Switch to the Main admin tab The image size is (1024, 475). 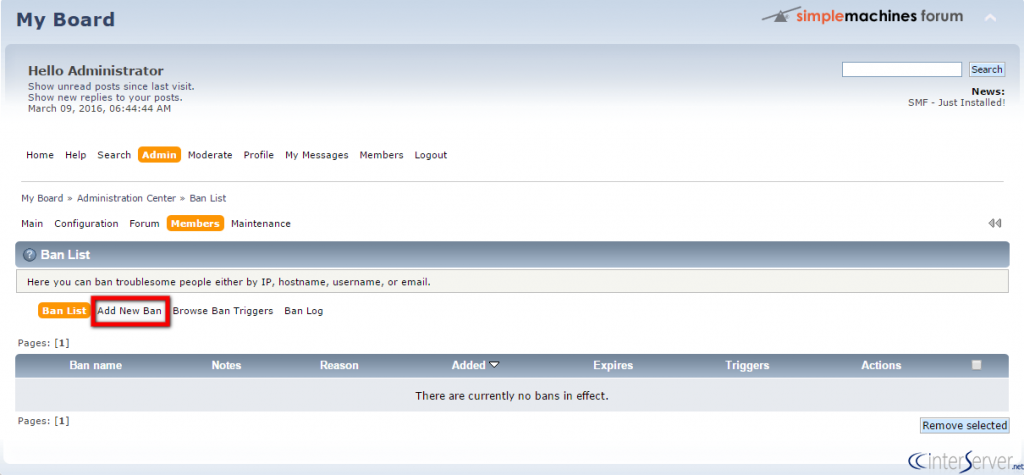[32, 223]
